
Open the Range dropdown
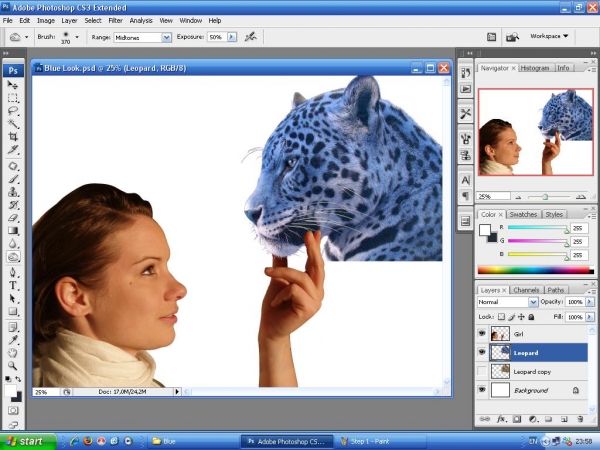tap(166, 37)
